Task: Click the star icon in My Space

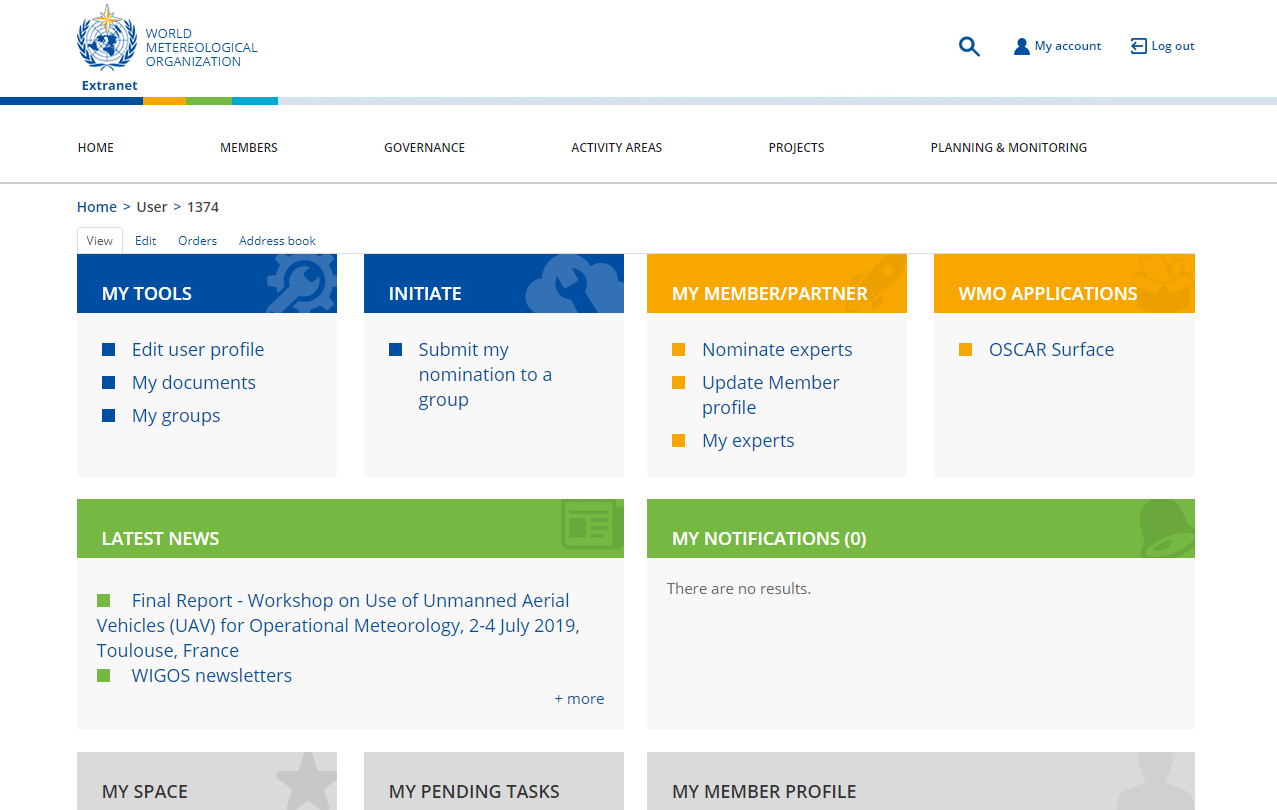Action: [x=305, y=780]
